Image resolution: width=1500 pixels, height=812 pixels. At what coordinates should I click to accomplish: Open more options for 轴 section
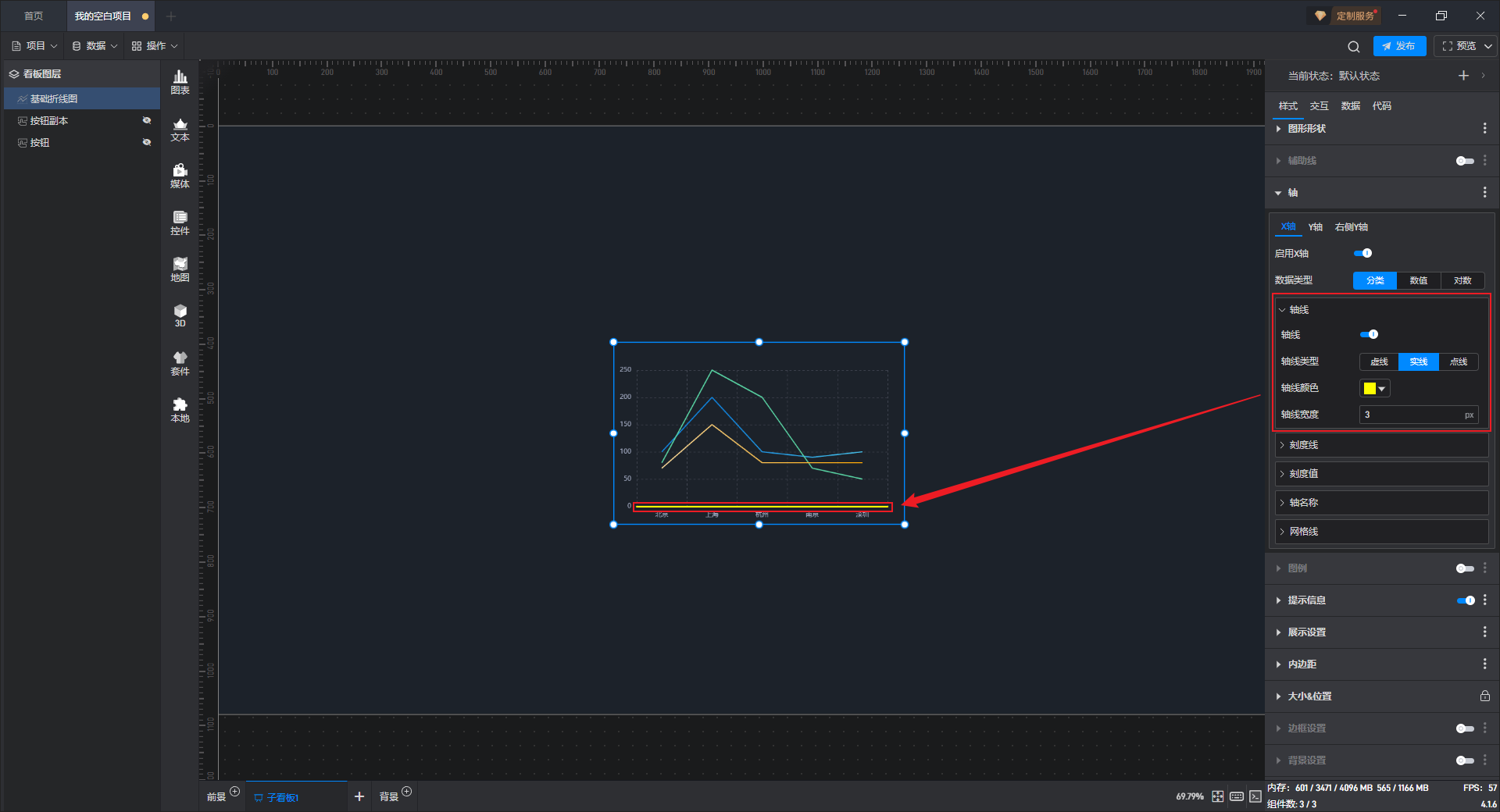coord(1484,192)
